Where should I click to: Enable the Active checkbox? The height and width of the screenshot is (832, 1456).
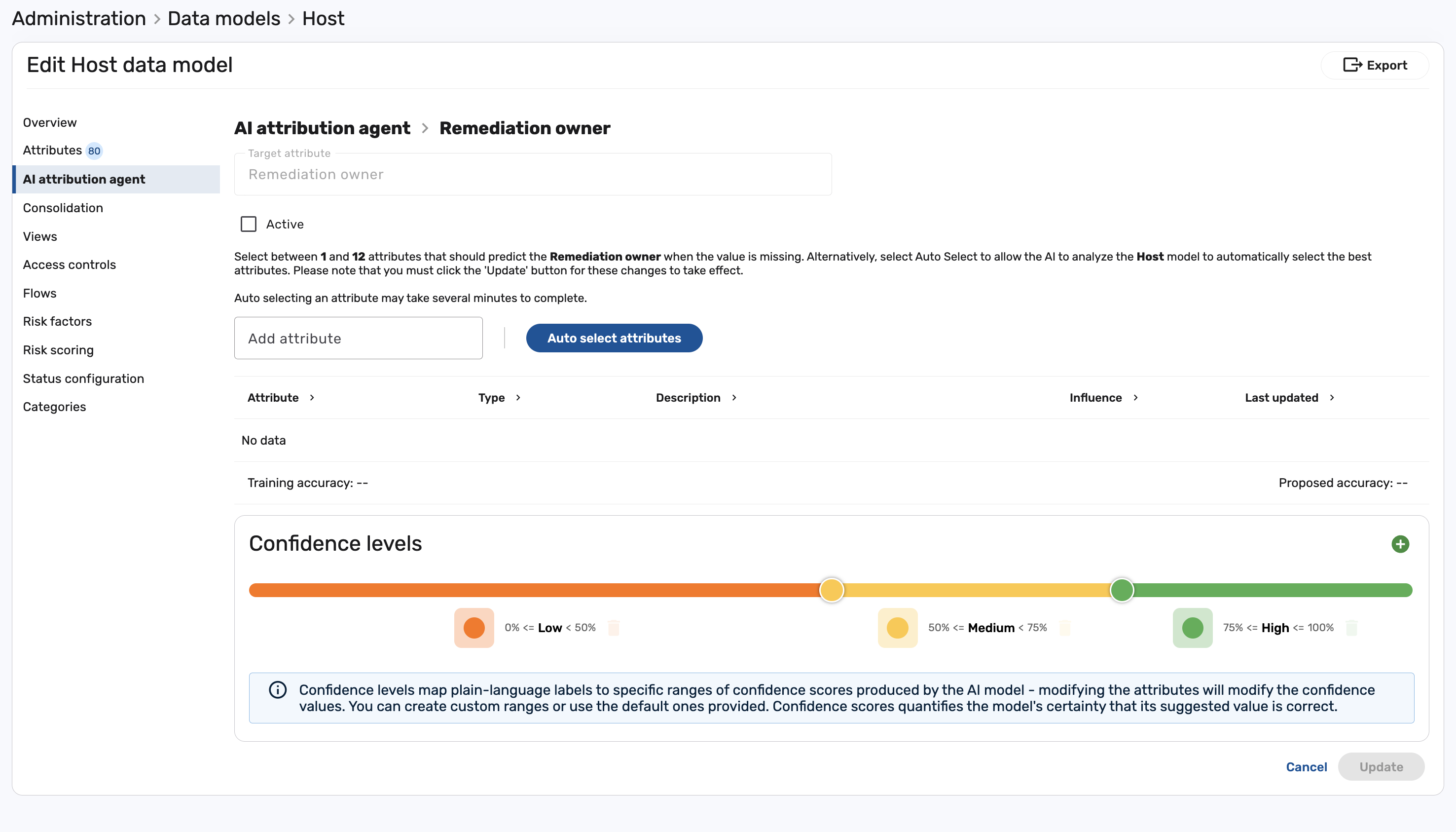[x=249, y=224]
